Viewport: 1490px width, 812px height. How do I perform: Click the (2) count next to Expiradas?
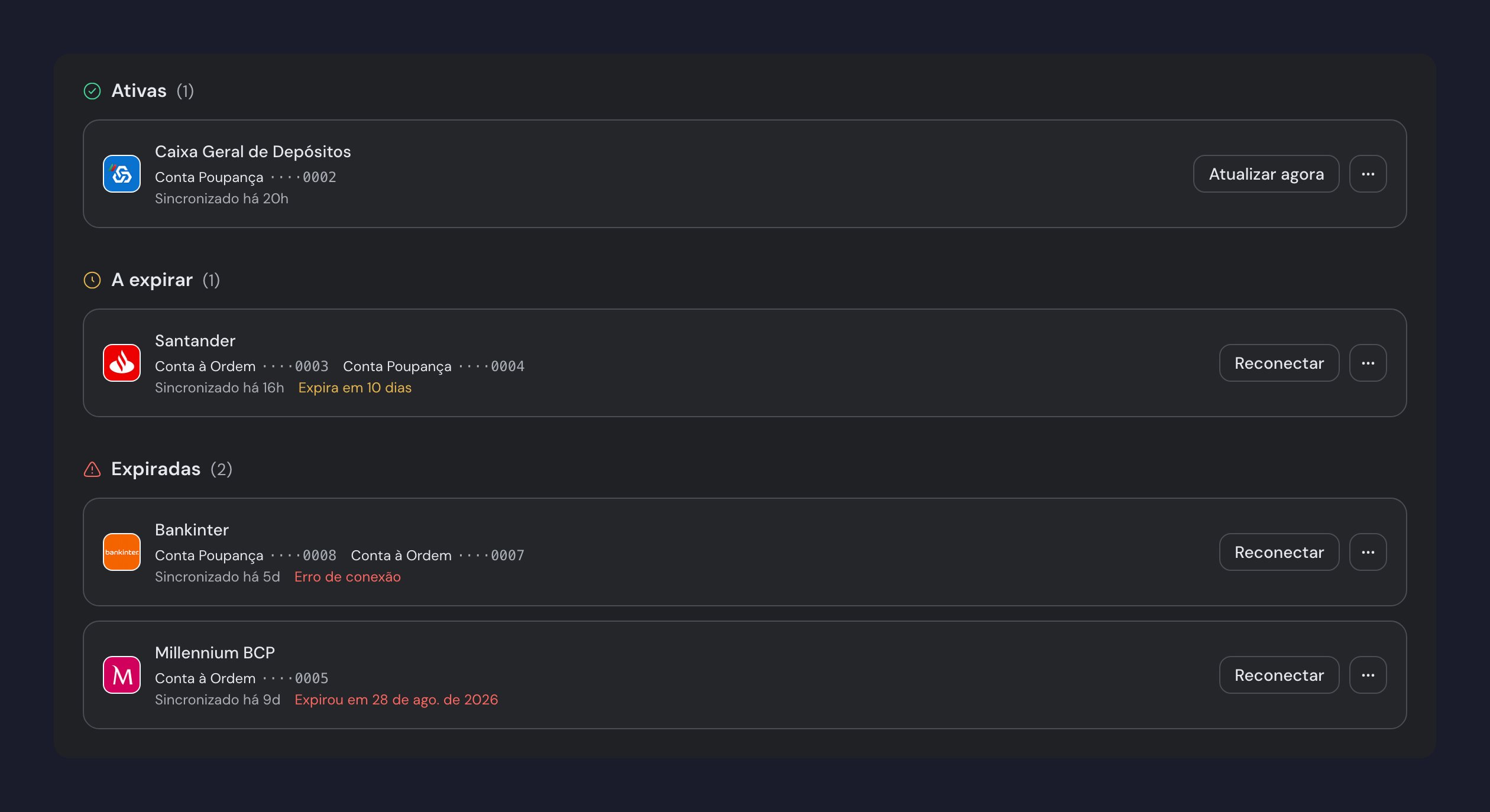click(221, 469)
